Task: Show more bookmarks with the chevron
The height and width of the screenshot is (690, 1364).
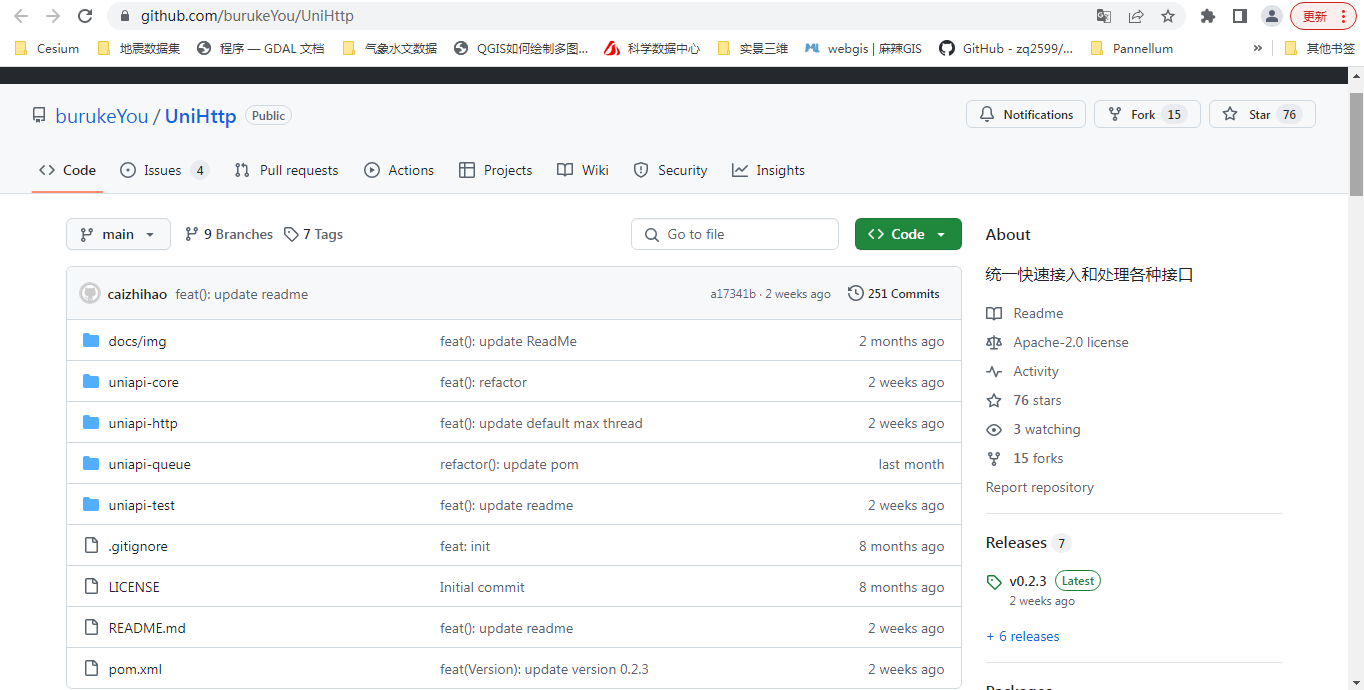Action: (x=1257, y=48)
